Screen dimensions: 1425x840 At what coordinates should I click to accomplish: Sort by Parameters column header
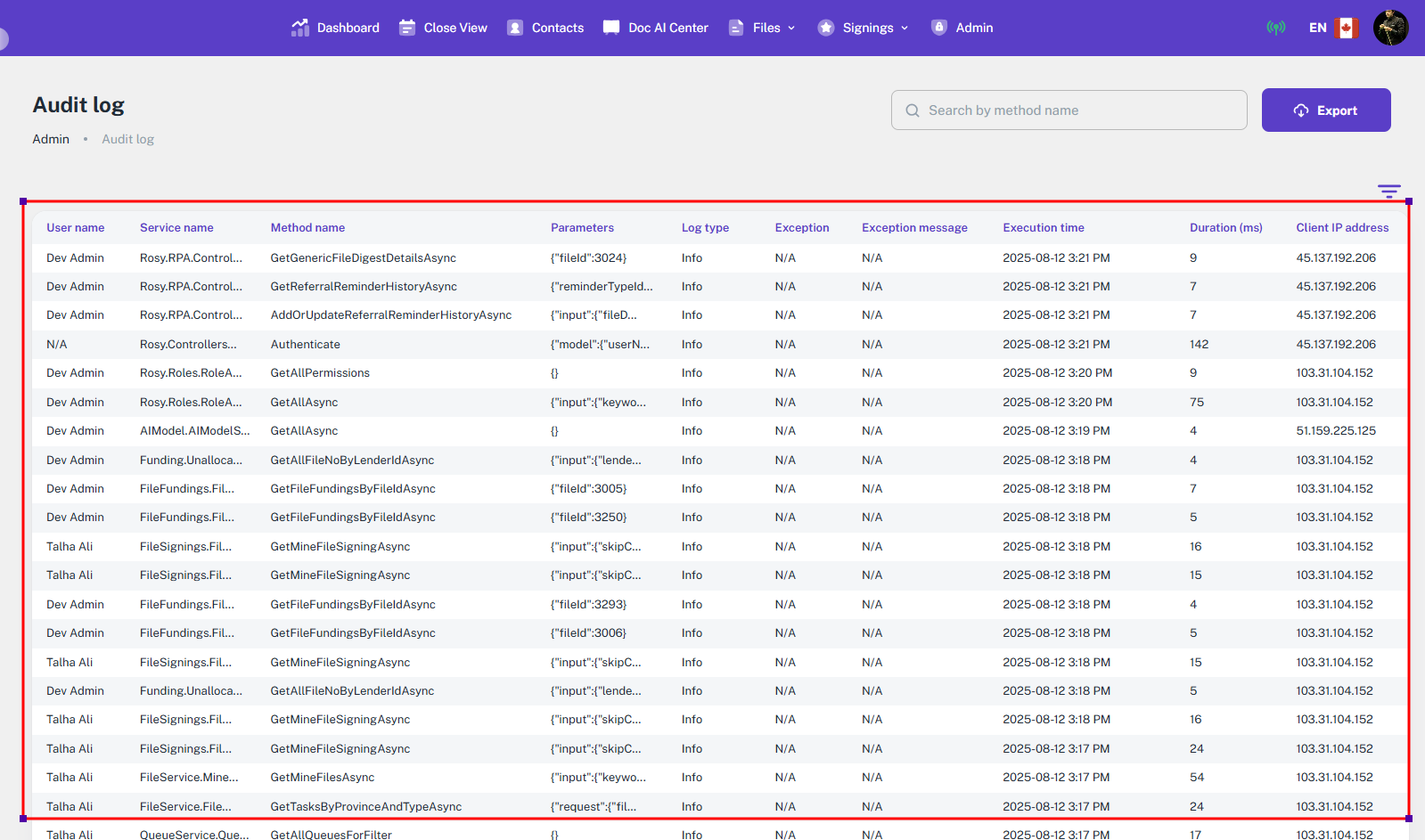click(582, 228)
